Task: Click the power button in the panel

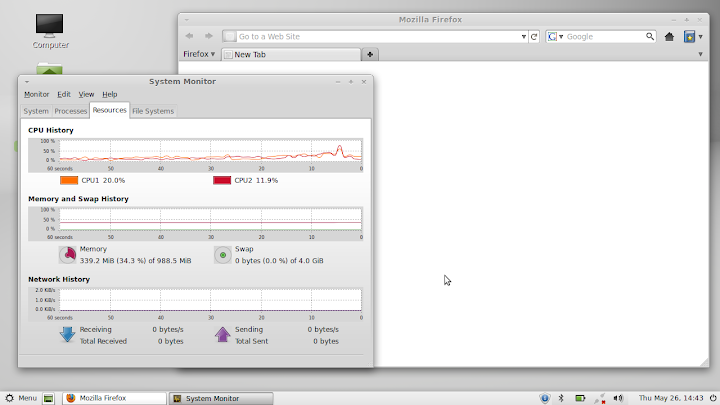Action: tap(713, 398)
